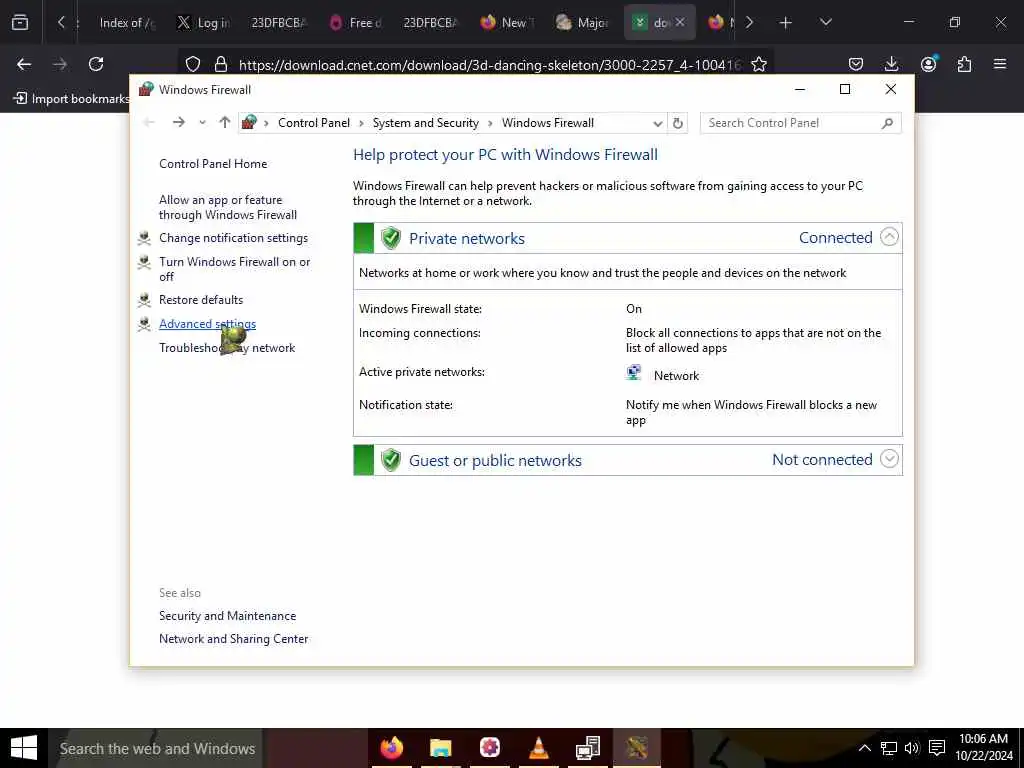Switch to New Tab in Firefox

tap(508, 23)
